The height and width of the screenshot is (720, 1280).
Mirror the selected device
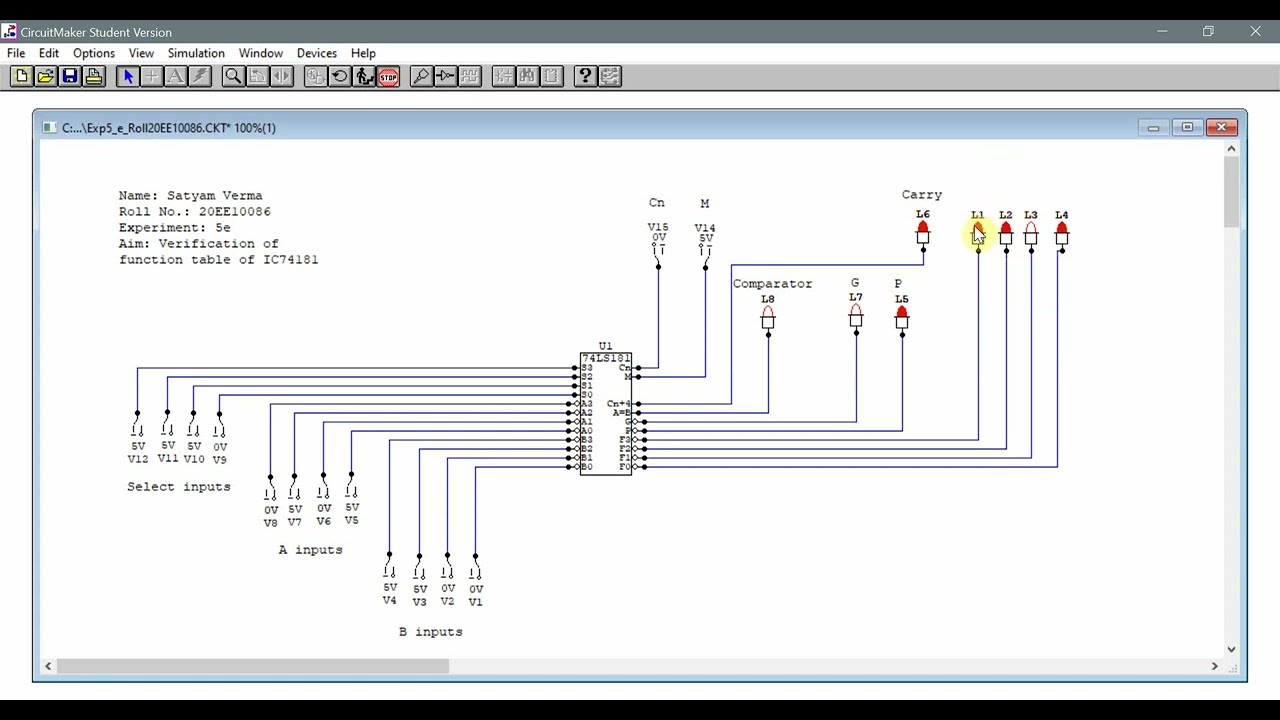pyautogui.click(x=281, y=76)
